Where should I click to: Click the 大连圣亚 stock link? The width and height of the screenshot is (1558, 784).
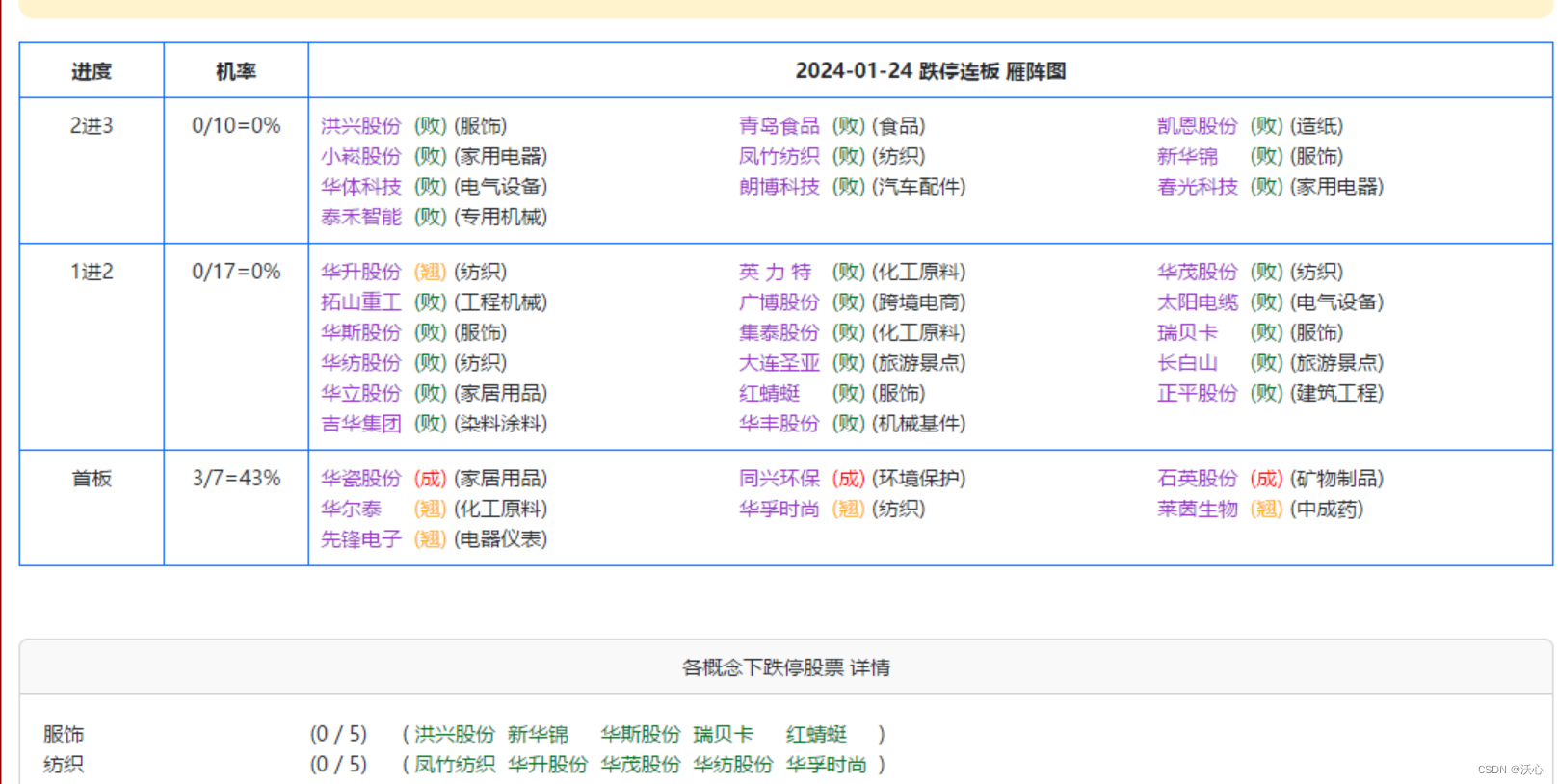[x=779, y=363]
